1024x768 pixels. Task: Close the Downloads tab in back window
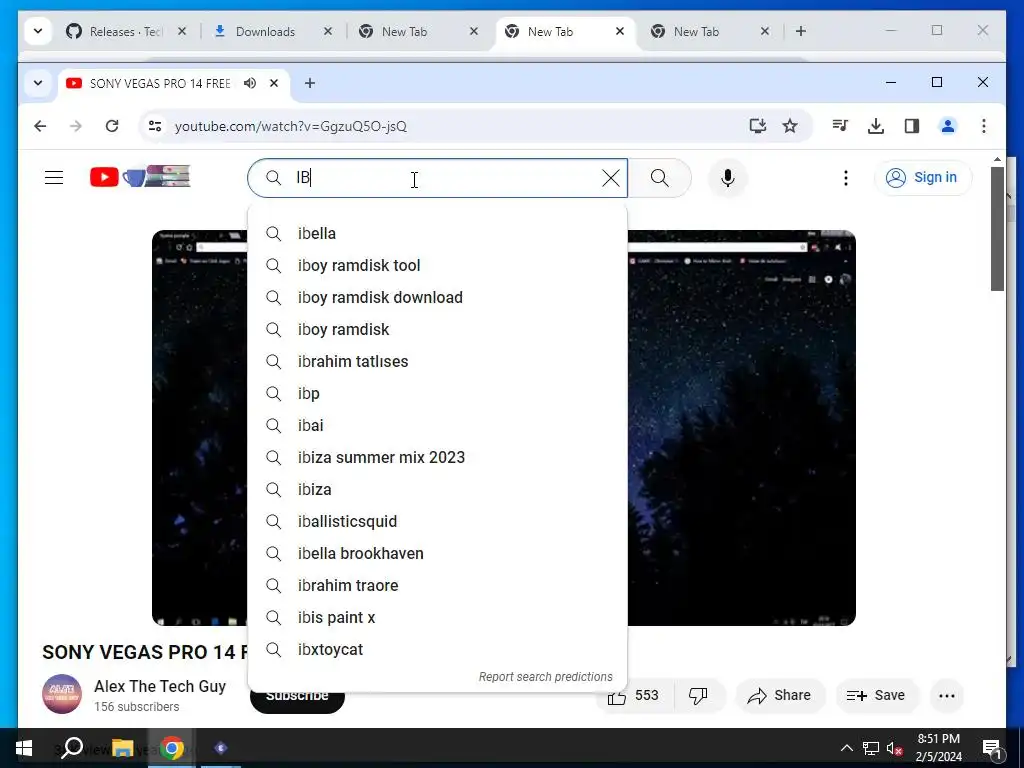328,31
